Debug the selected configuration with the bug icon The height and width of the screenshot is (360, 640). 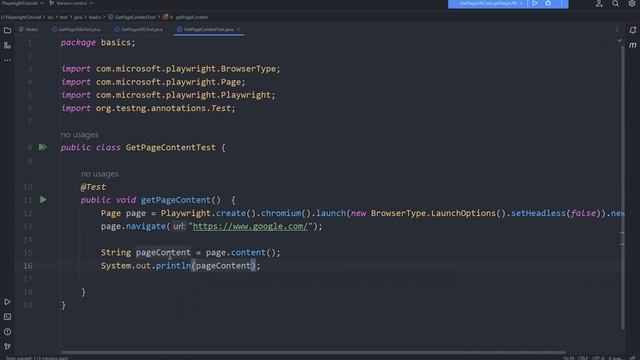(x=548, y=3)
